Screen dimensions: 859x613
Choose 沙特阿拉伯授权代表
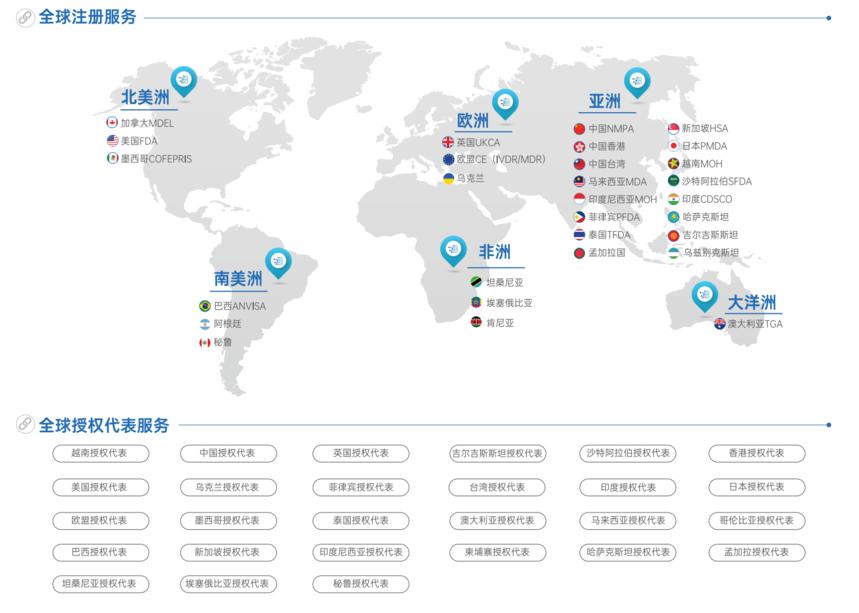pos(628,454)
